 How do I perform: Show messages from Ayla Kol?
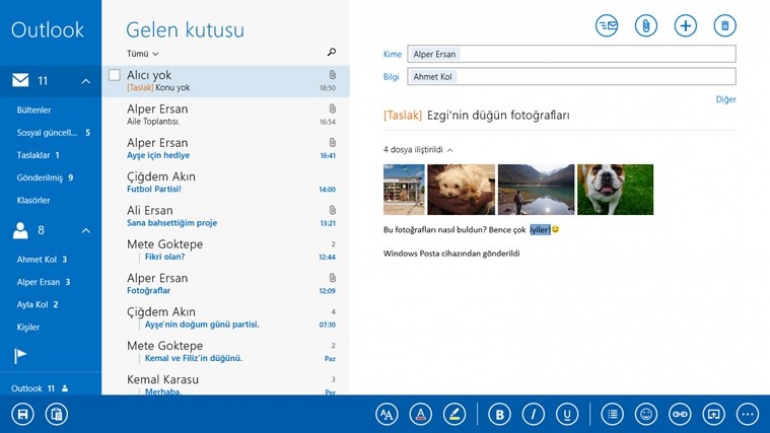click(x=37, y=304)
